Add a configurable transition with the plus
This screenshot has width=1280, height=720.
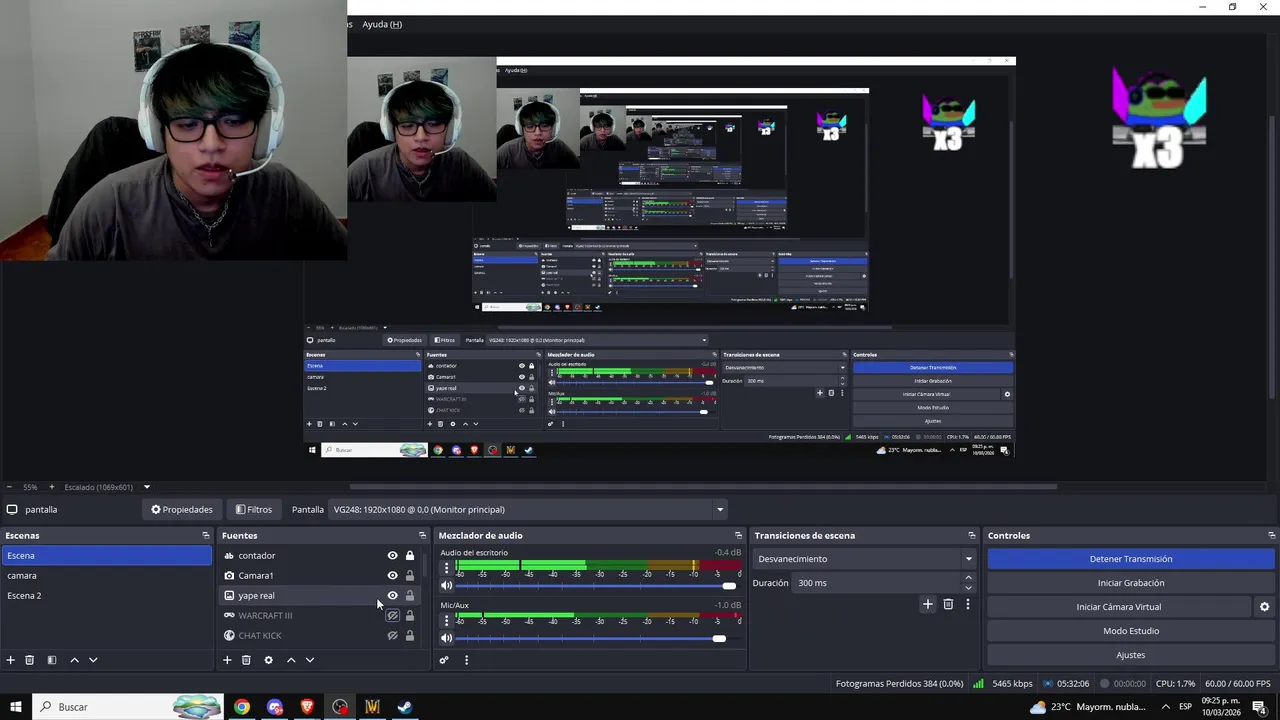pyautogui.click(x=928, y=604)
